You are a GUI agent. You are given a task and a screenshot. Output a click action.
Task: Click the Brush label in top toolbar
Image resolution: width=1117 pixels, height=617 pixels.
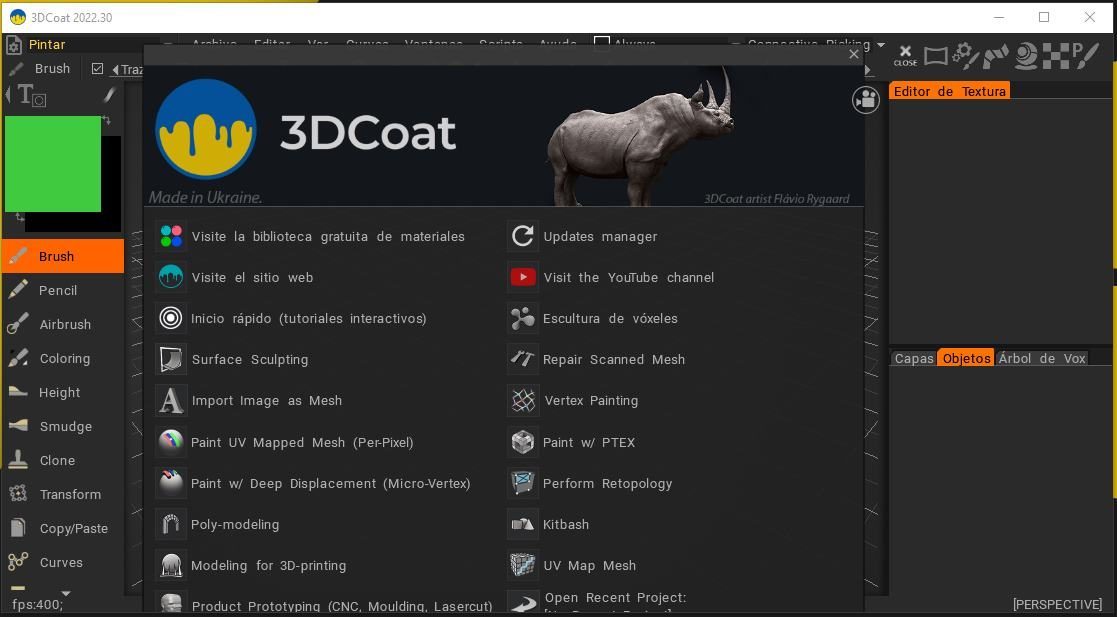[52, 68]
